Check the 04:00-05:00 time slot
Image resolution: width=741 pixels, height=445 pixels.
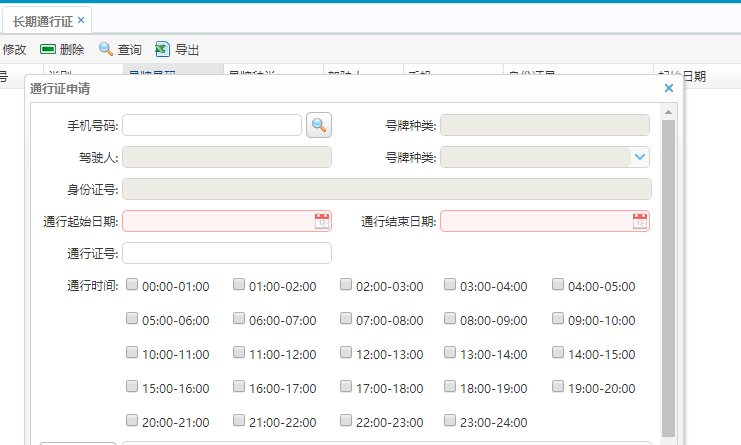coord(558,284)
